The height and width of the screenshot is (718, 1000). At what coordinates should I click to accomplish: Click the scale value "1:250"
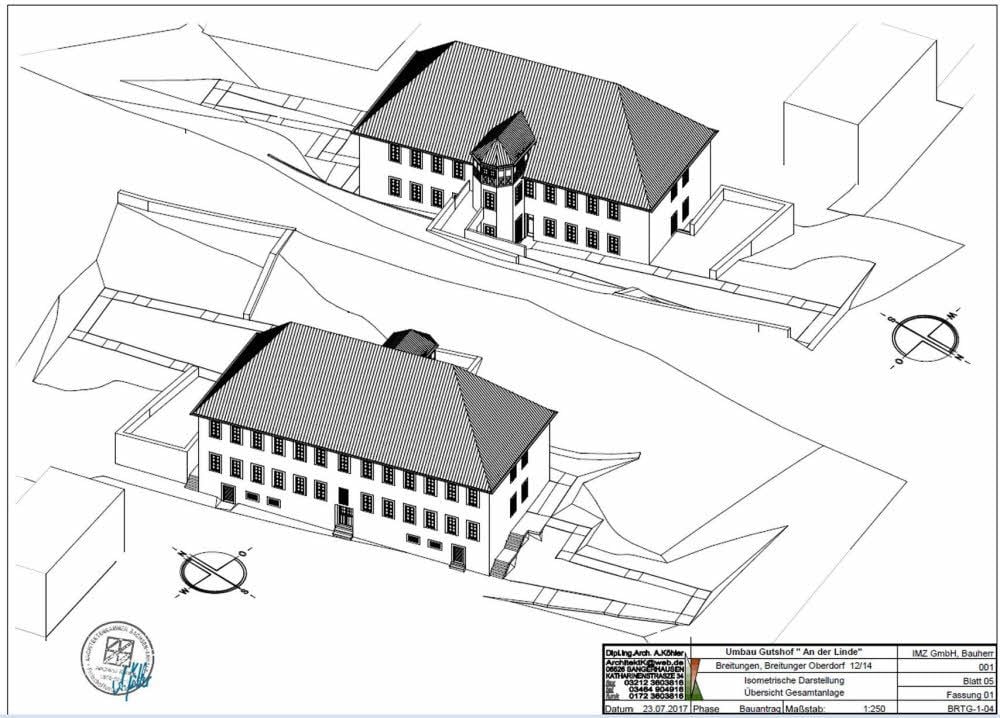coord(876,708)
